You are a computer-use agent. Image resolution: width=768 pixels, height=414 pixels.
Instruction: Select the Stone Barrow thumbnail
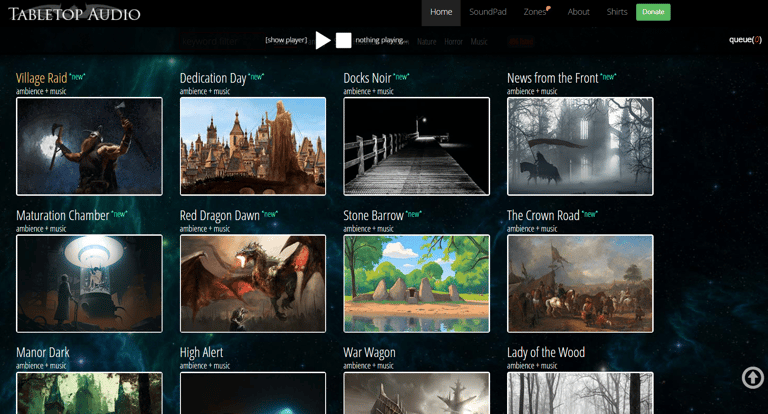coord(416,283)
